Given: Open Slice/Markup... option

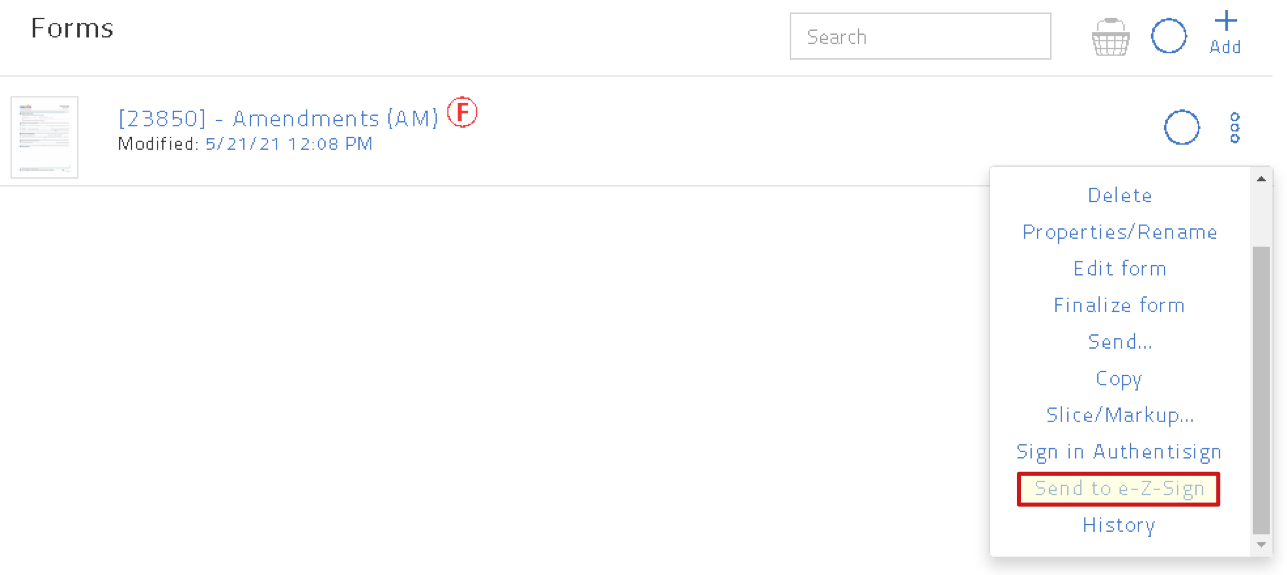Looking at the screenshot, I should pos(1120,415).
